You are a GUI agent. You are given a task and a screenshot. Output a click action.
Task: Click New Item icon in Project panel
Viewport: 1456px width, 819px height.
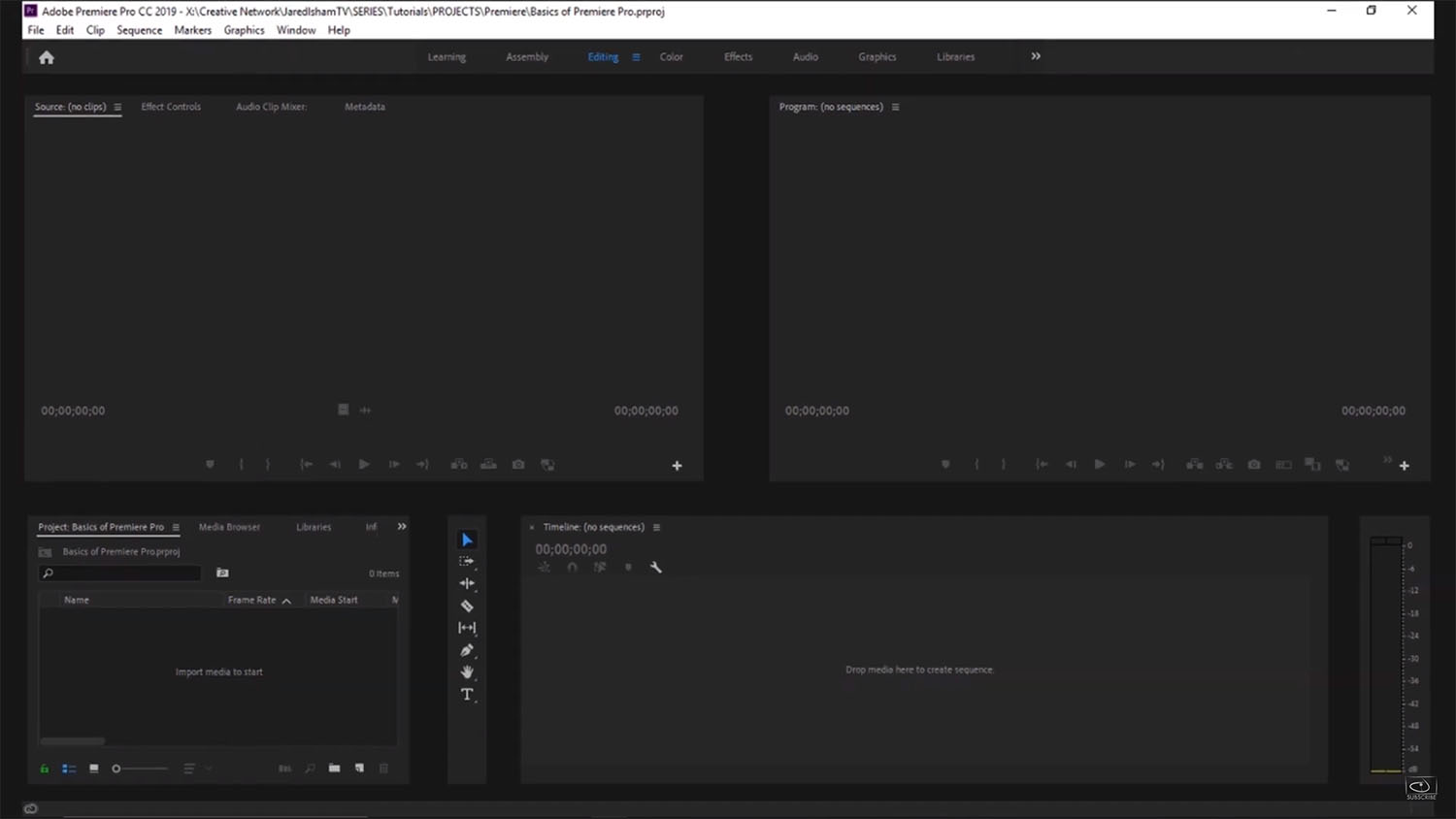point(359,768)
